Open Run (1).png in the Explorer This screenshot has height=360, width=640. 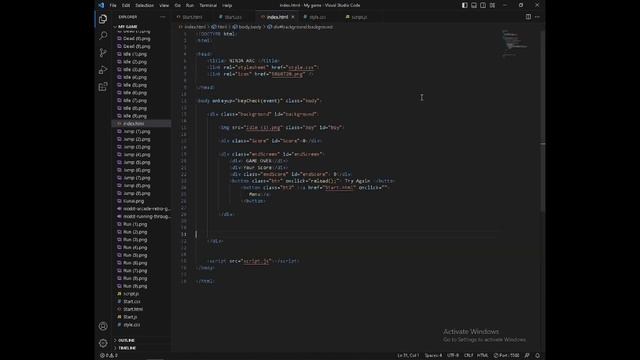tap(141, 224)
